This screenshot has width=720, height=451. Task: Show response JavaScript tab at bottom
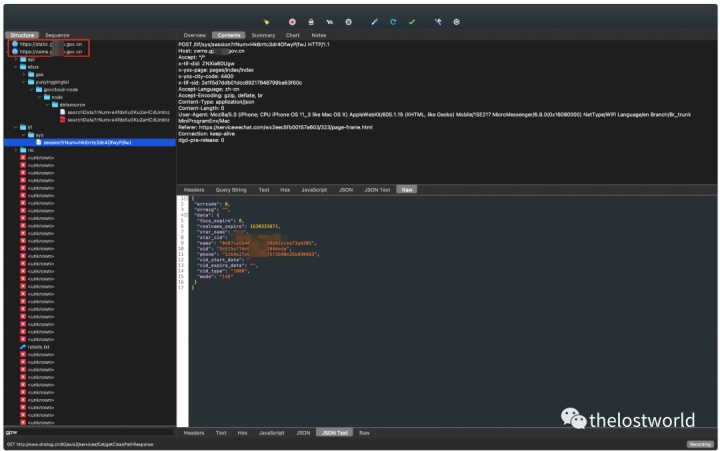(x=271, y=433)
